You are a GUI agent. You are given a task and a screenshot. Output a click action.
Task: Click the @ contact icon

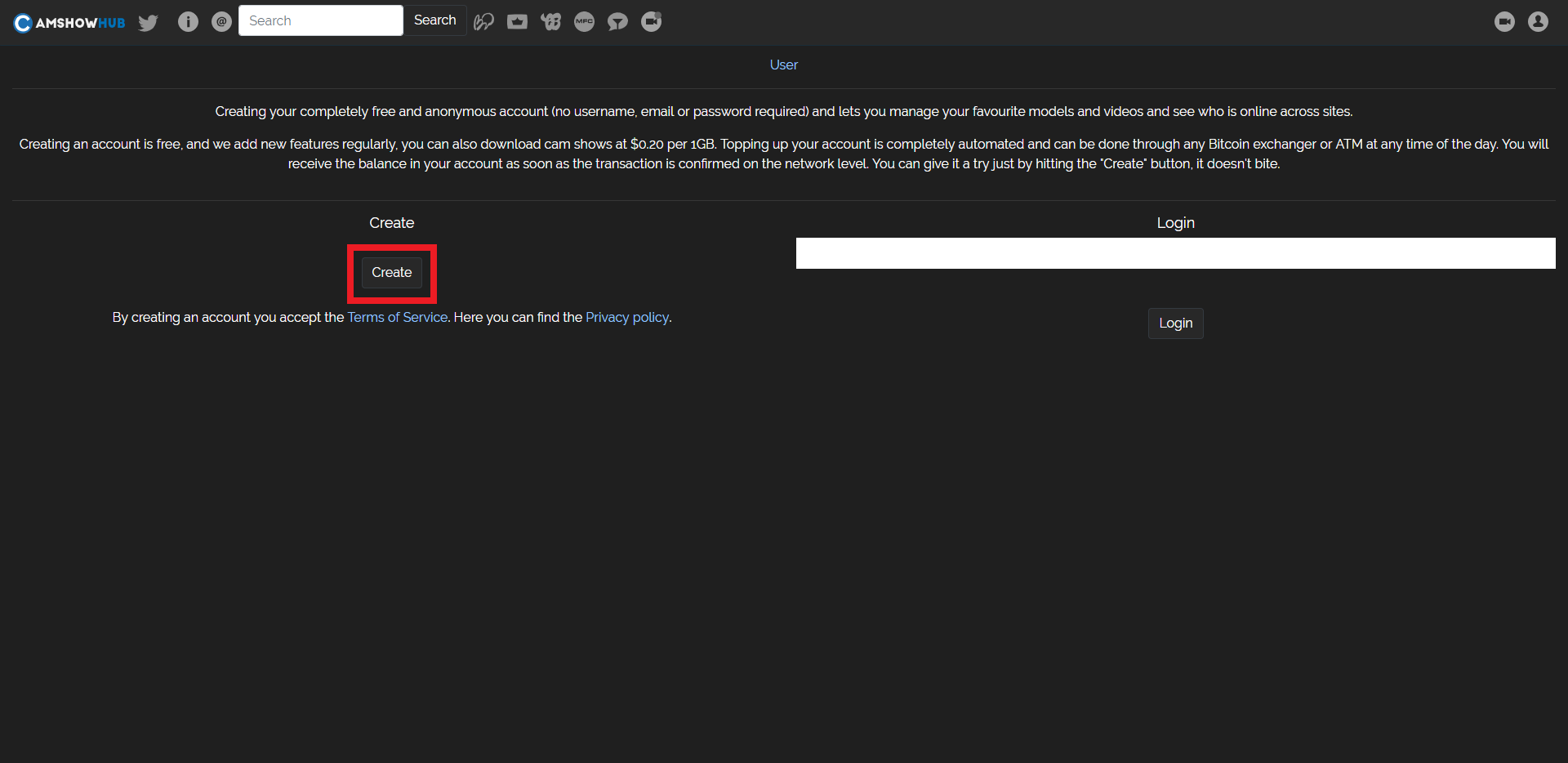tap(221, 22)
